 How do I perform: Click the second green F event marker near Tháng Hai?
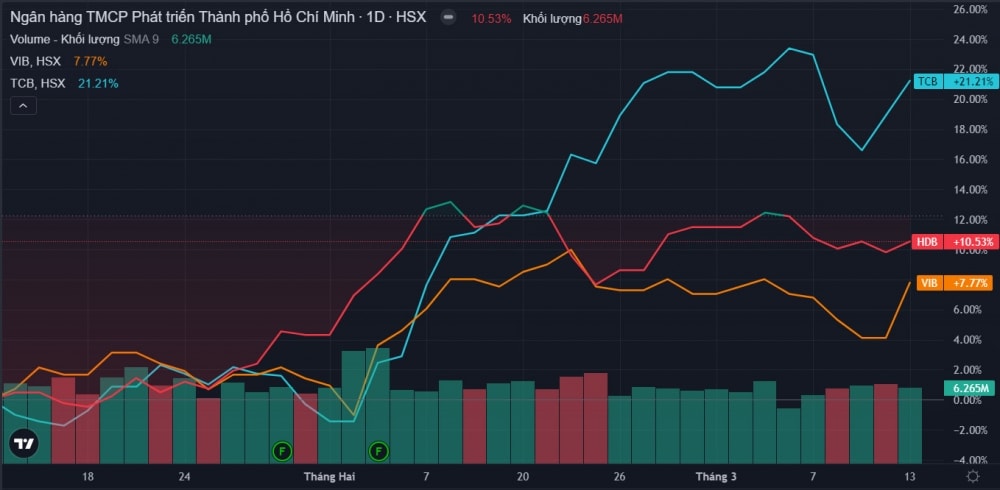click(379, 452)
